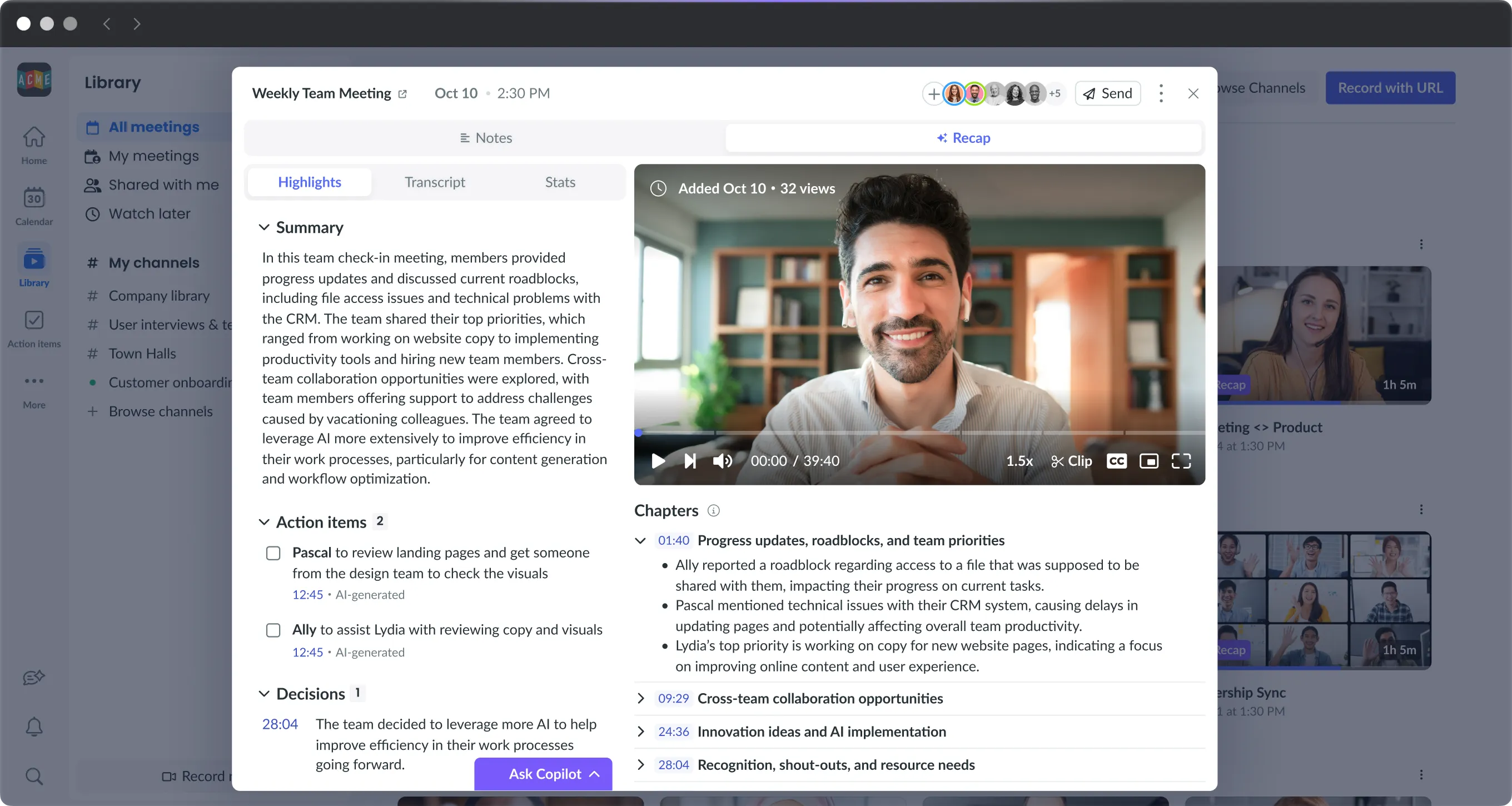Image resolution: width=1512 pixels, height=806 pixels.
Task: Switch to the Transcript tab
Action: [x=434, y=182]
